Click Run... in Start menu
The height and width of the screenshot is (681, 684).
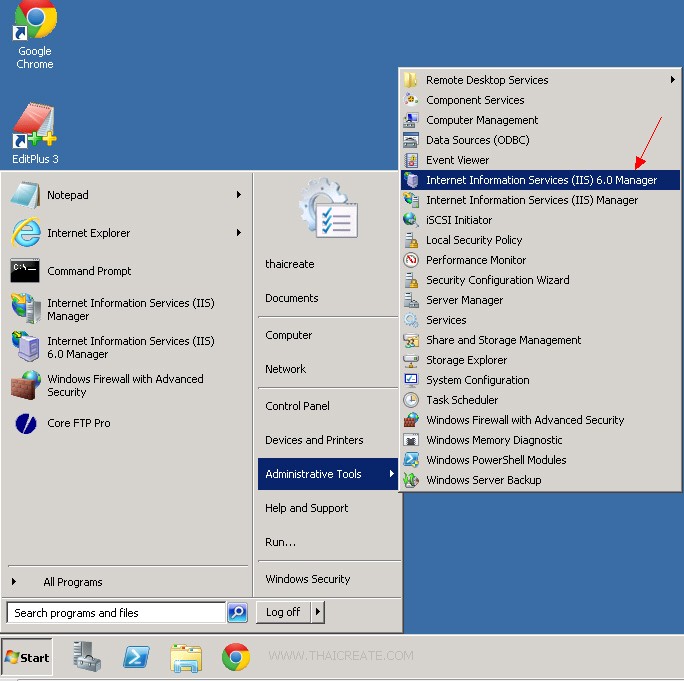click(x=280, y=542)
